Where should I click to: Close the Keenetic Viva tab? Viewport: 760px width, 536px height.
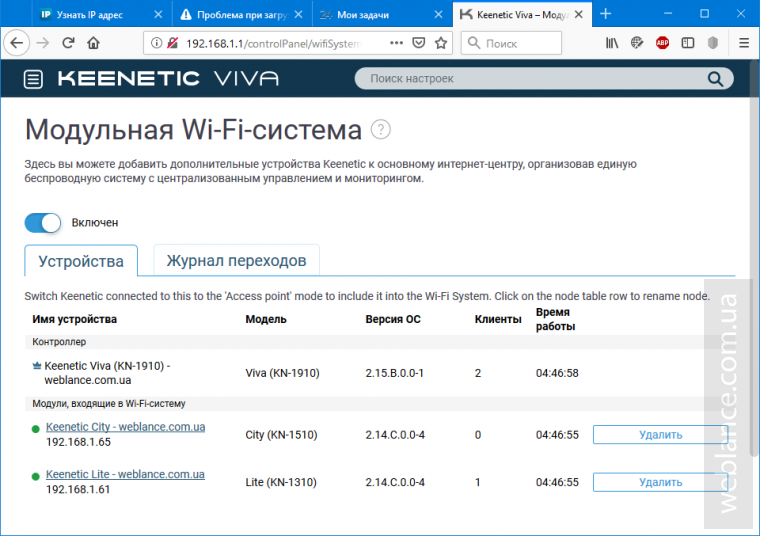click(x=579, y=15)
